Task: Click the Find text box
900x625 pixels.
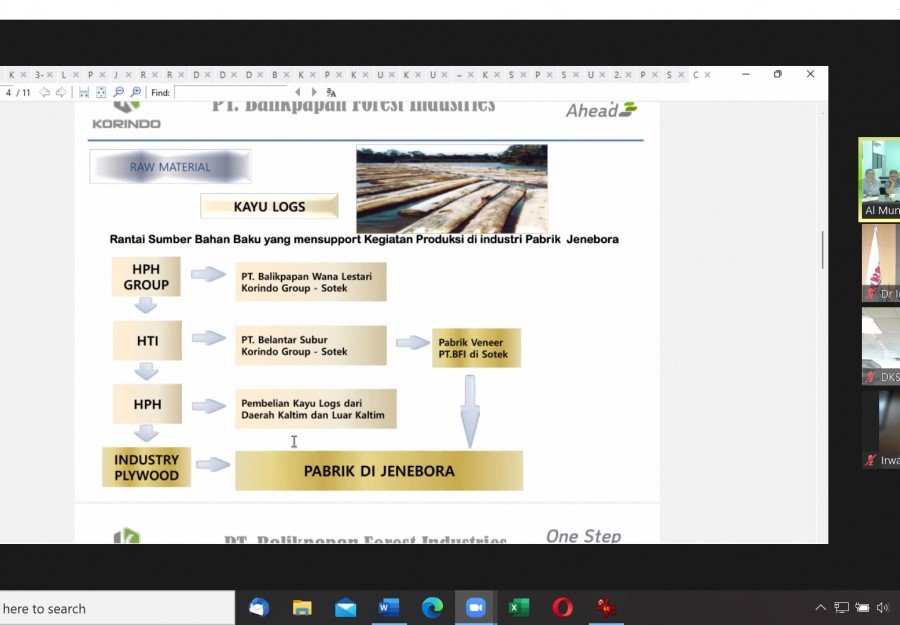Action: click(x=231, y=92)
